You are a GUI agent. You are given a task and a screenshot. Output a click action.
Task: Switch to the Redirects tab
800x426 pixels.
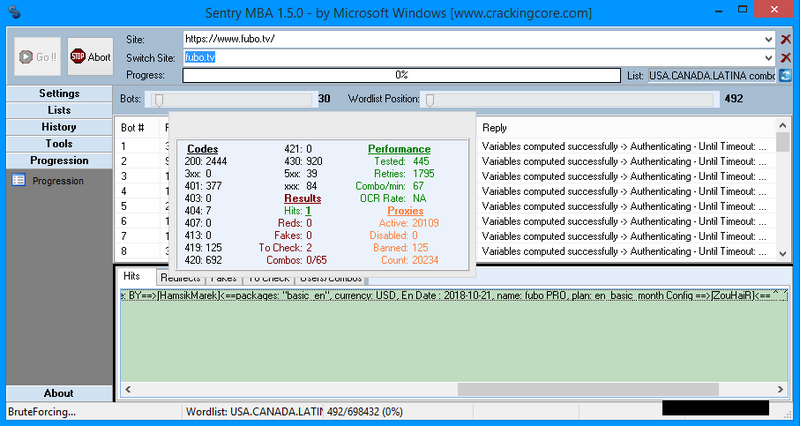[x=180, y=278]
